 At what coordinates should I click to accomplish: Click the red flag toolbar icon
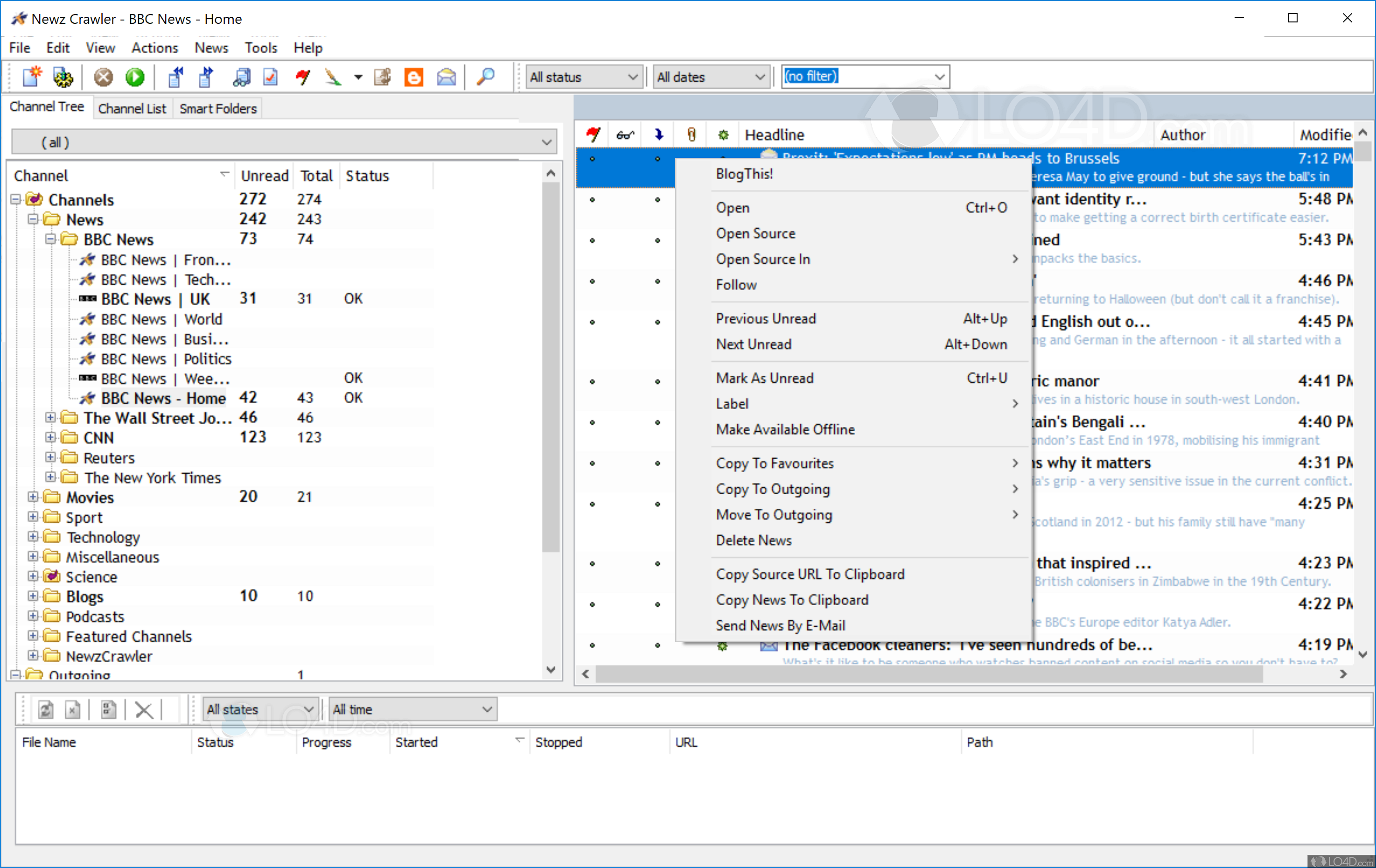(x=303, y=77)
